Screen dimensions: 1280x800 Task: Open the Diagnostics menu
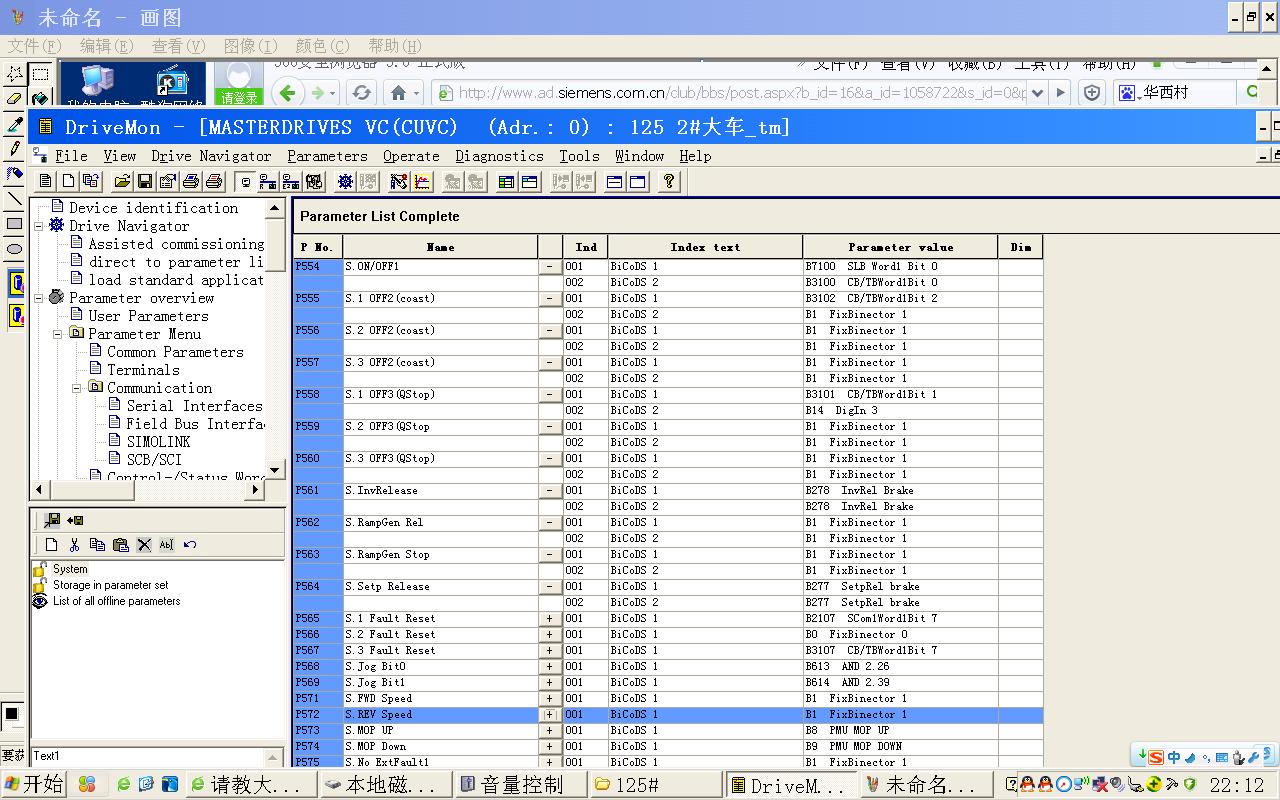pyautogui.click(x=499, y=156)
